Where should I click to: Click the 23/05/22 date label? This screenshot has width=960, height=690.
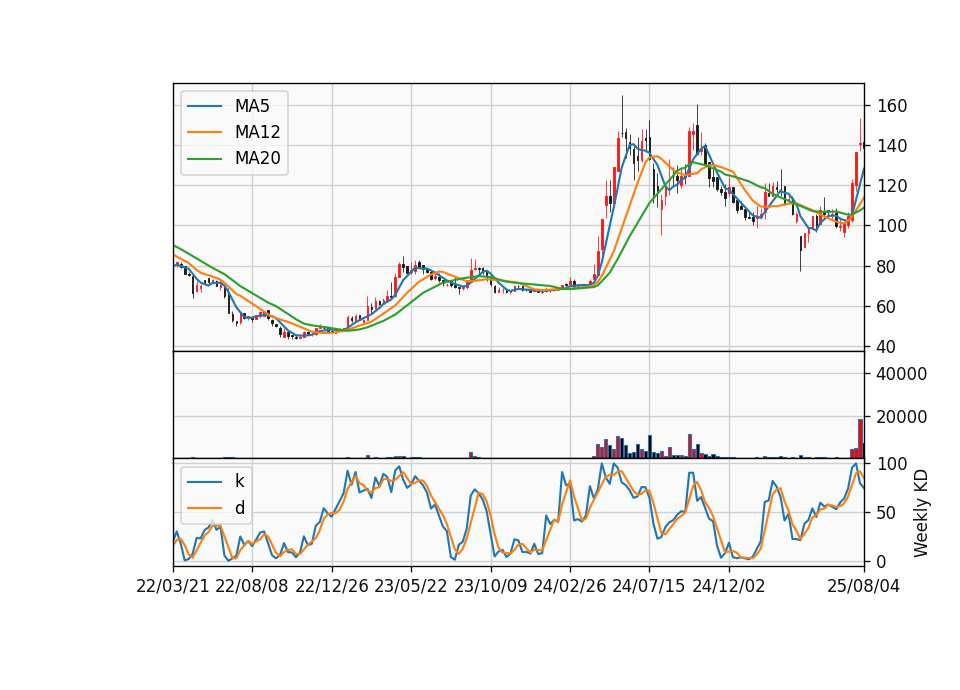click(x=411, y=587)
